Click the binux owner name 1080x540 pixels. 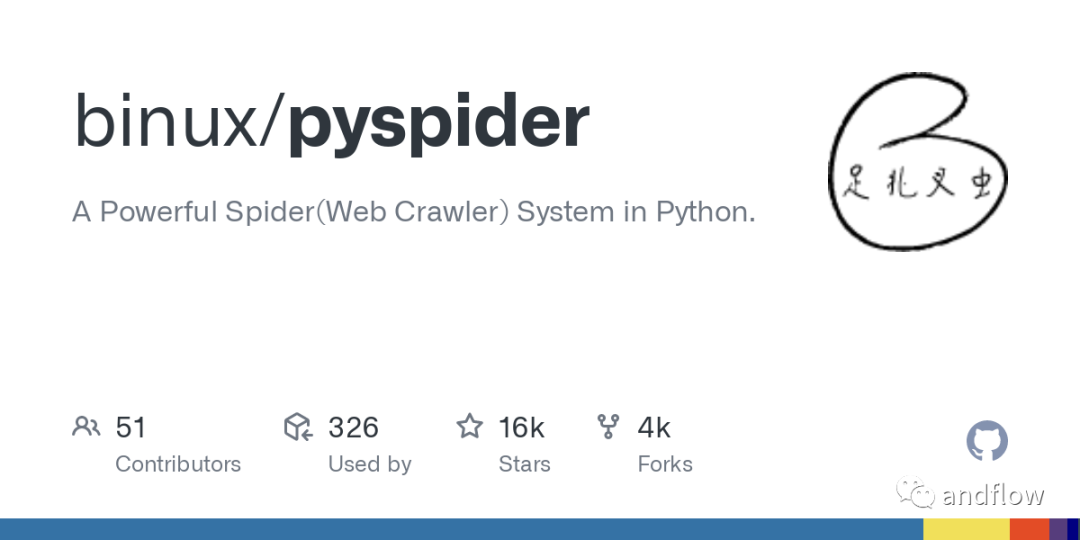tap(165, 122)
